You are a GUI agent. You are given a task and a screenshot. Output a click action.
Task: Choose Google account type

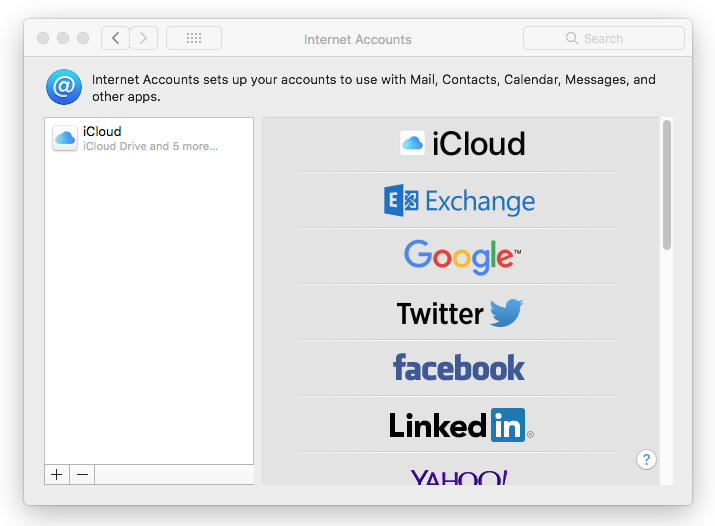(461, 257)
